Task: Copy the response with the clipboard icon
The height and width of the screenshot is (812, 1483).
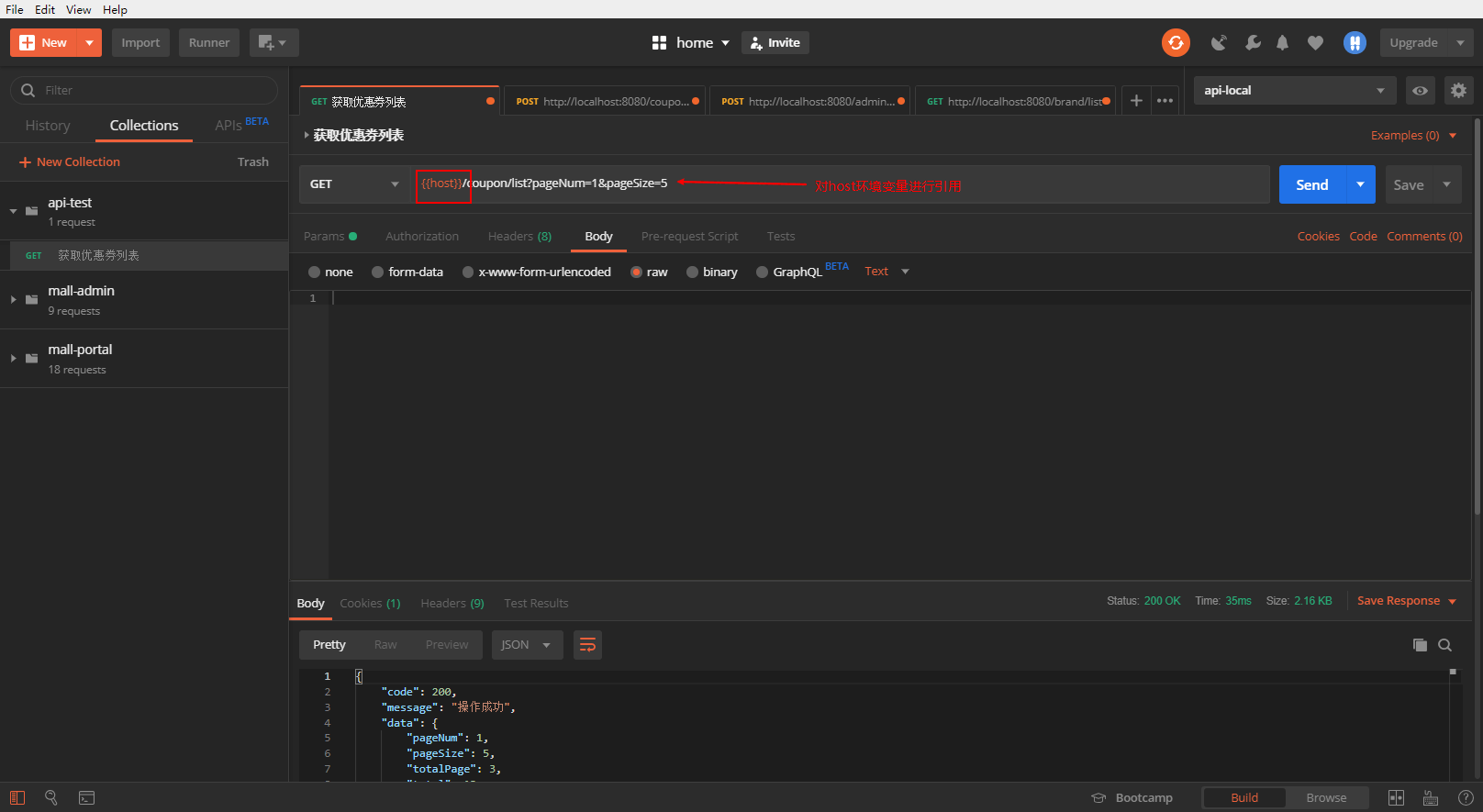Action: [1420, 645]
